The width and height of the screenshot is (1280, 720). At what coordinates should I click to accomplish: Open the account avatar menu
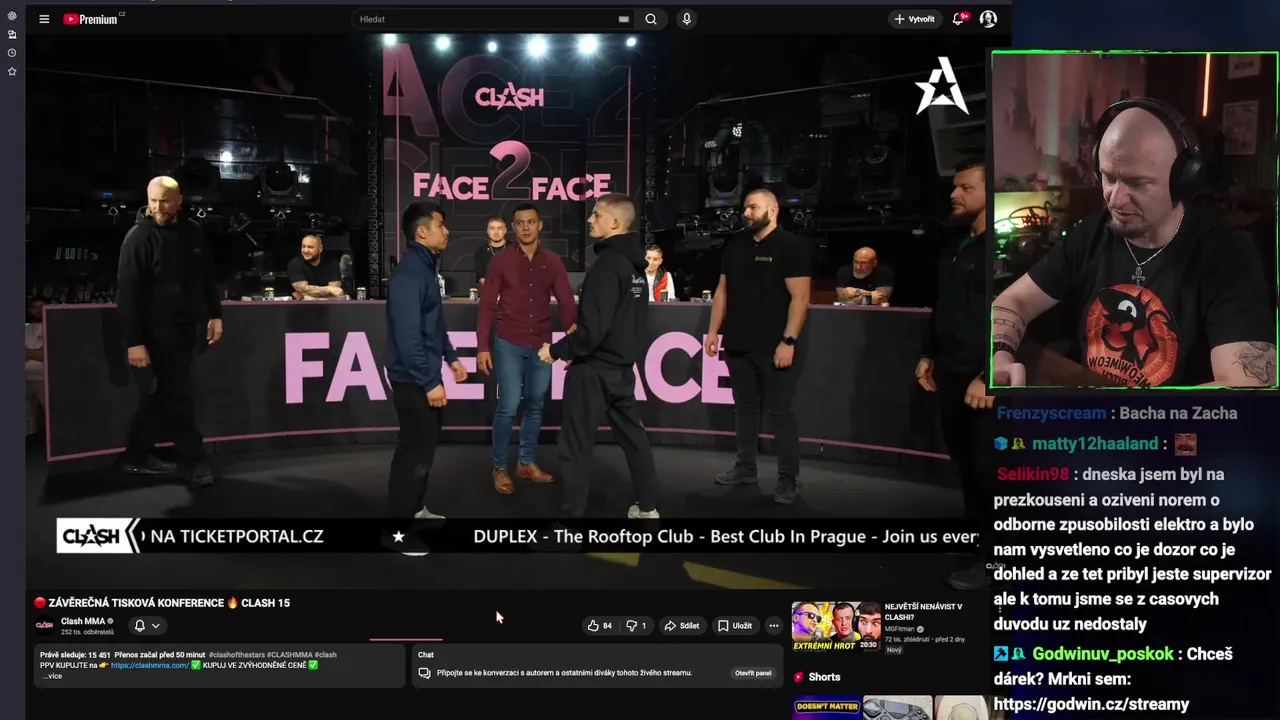[988, 19]
